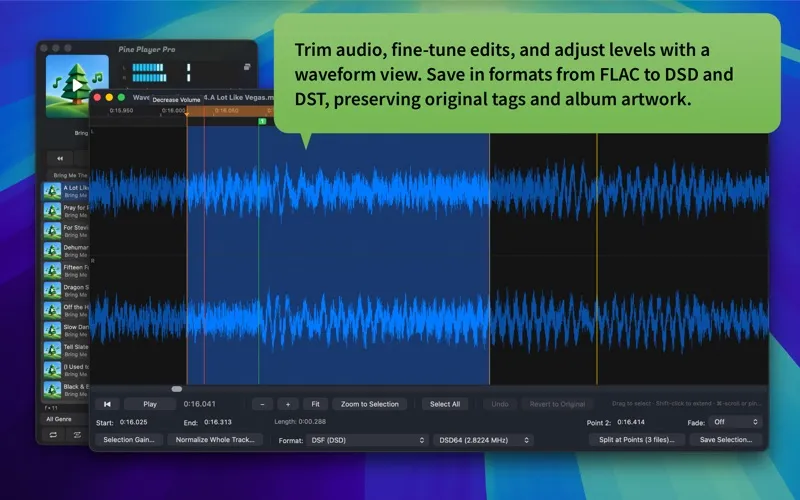Click Revert to Original
Viewport: 800px width, 500px height.
[557, 404]
